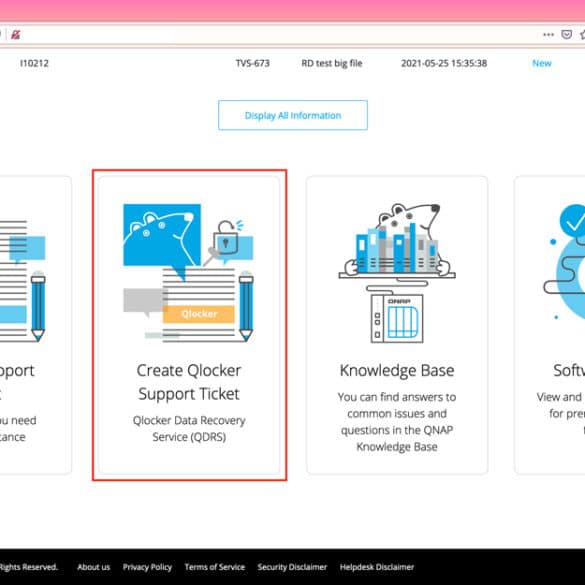Open the Knowledge Base card title
This screenshot has width=585, height=585.
click(397, 370)
